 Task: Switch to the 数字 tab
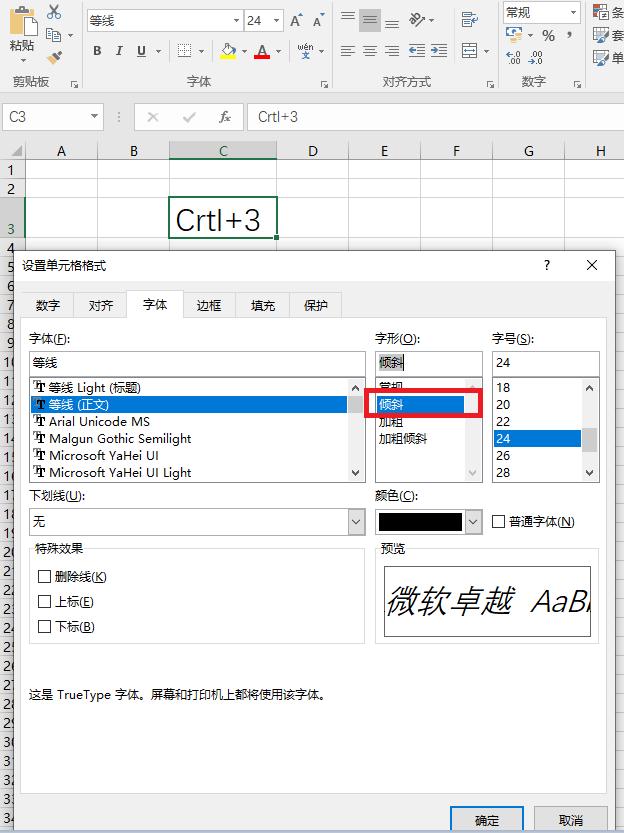point(48,305)
